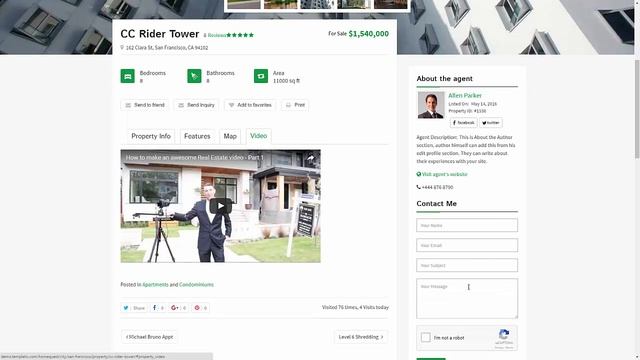This screenshot has height=360, width=640.
Task: Select the third gallery thumbnail
Action: click(x=317, y=4)
